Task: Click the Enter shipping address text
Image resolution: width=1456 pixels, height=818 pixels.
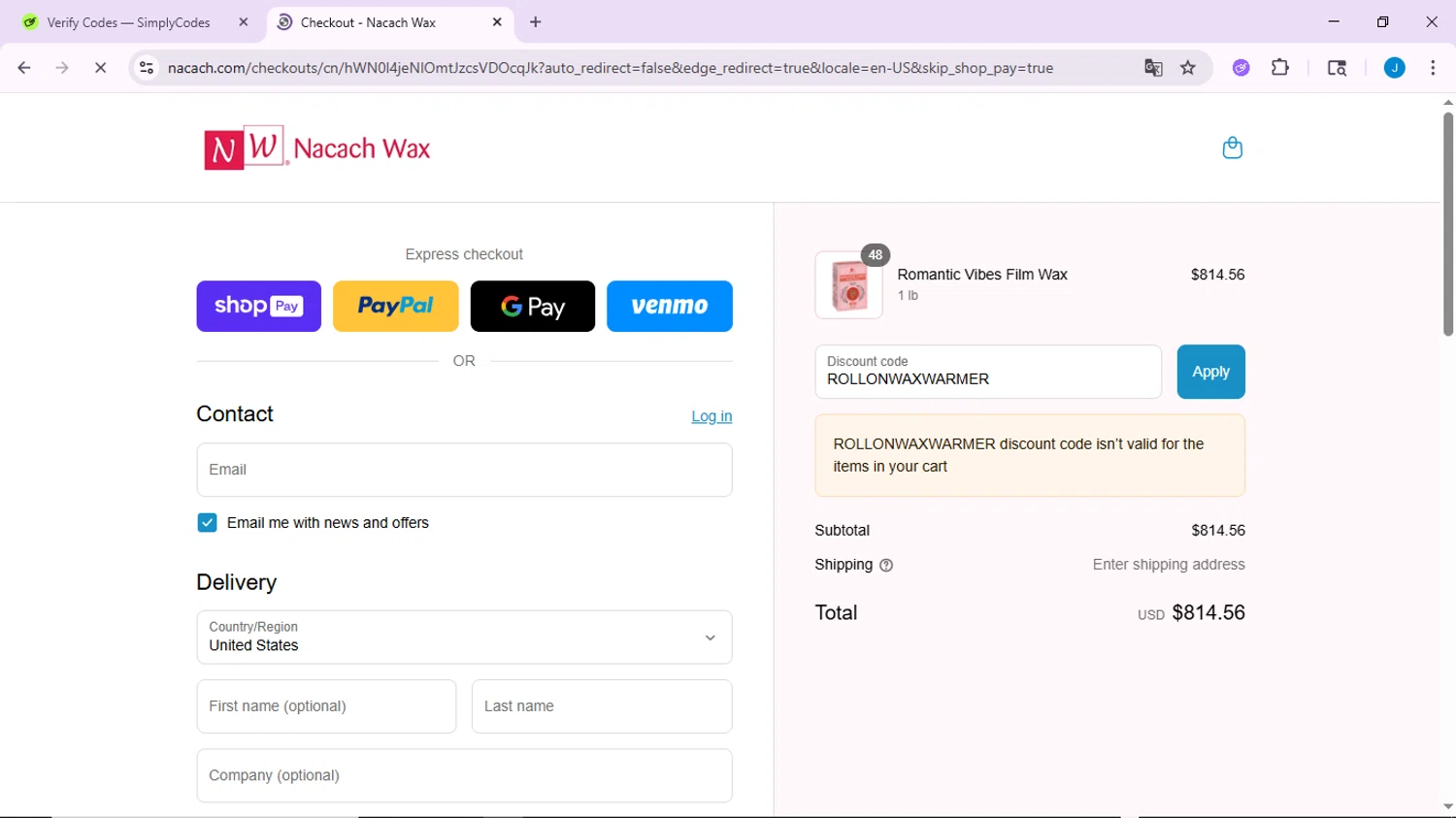Action: click(1169, 565)
